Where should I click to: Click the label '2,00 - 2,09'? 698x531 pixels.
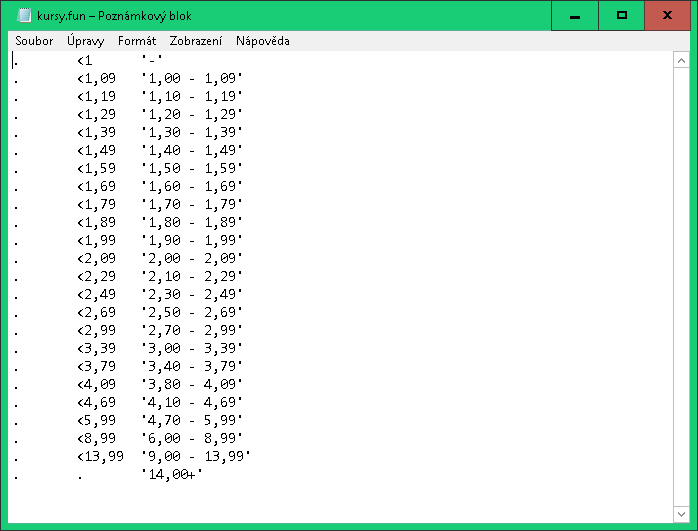point(192,259)
